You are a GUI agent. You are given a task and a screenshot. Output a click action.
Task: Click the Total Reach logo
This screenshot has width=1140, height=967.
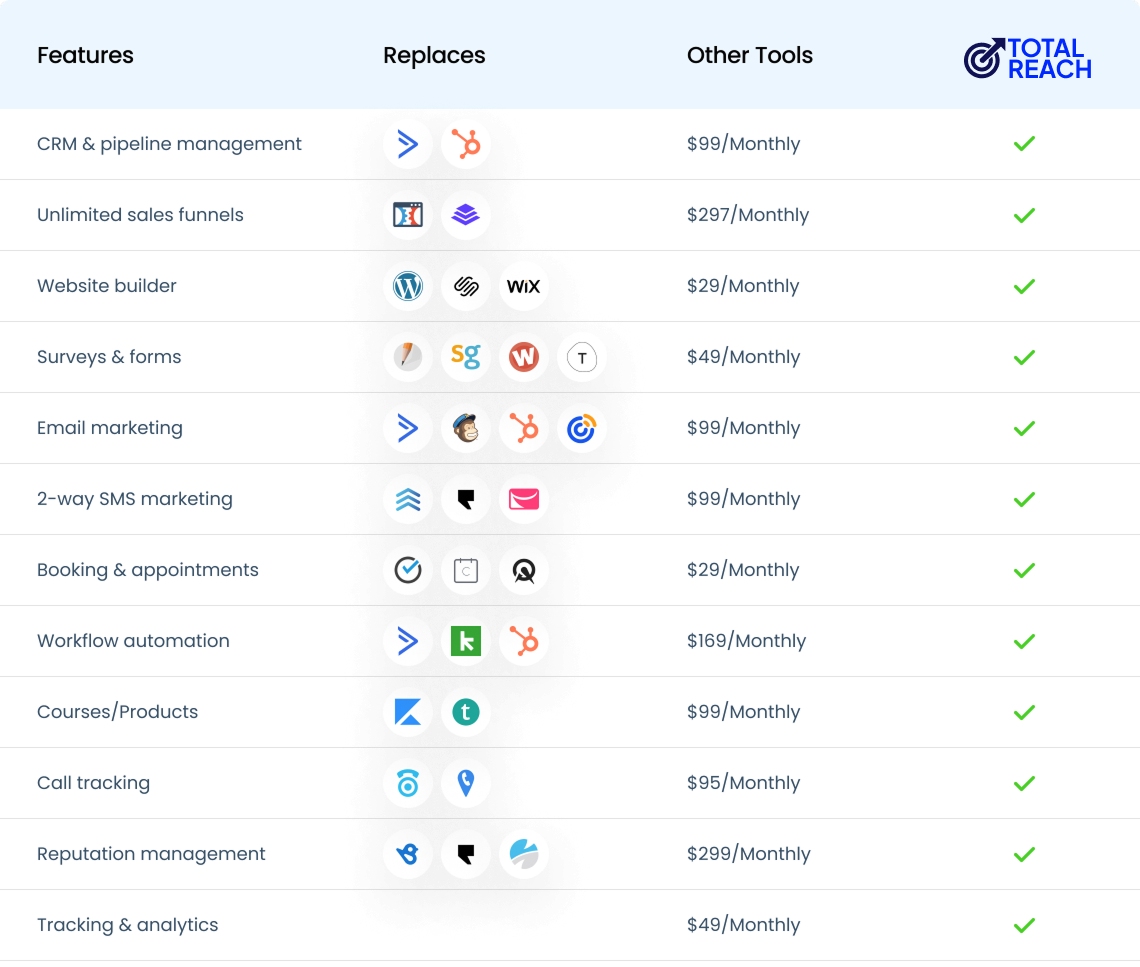pyautogui.click(x=1027, y=58)
